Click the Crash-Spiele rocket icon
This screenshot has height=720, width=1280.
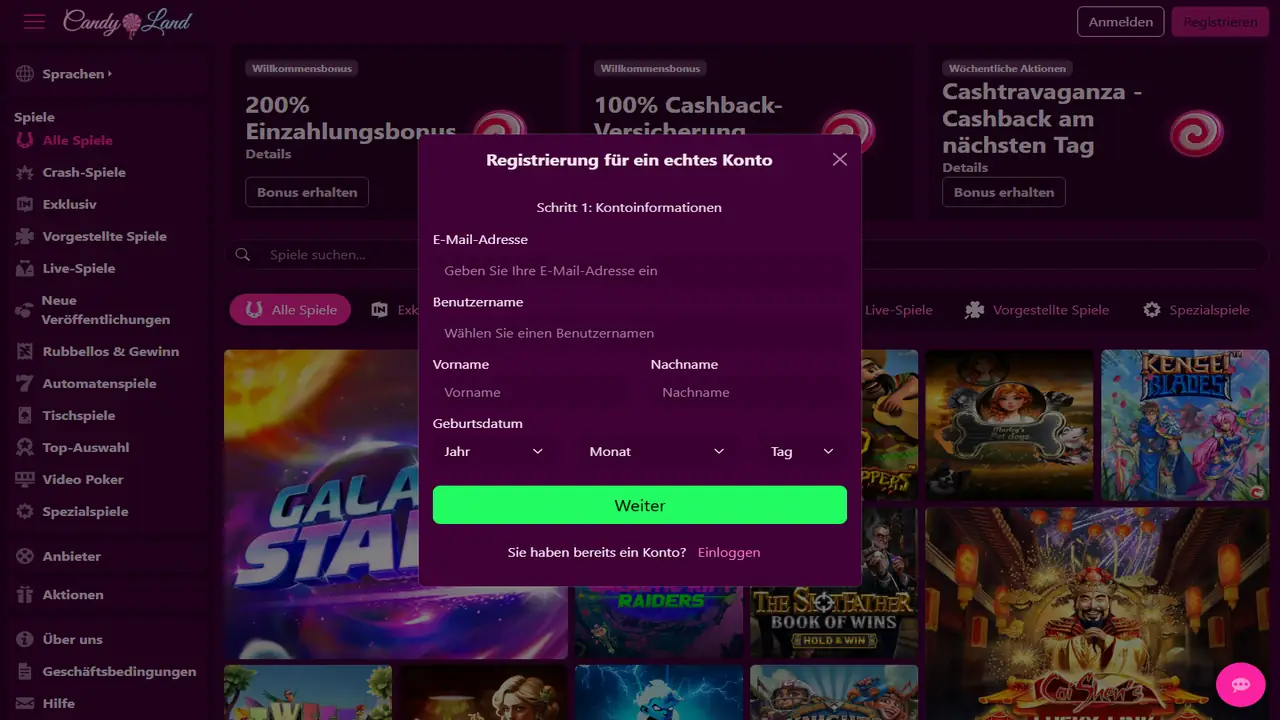coord(25,172)
